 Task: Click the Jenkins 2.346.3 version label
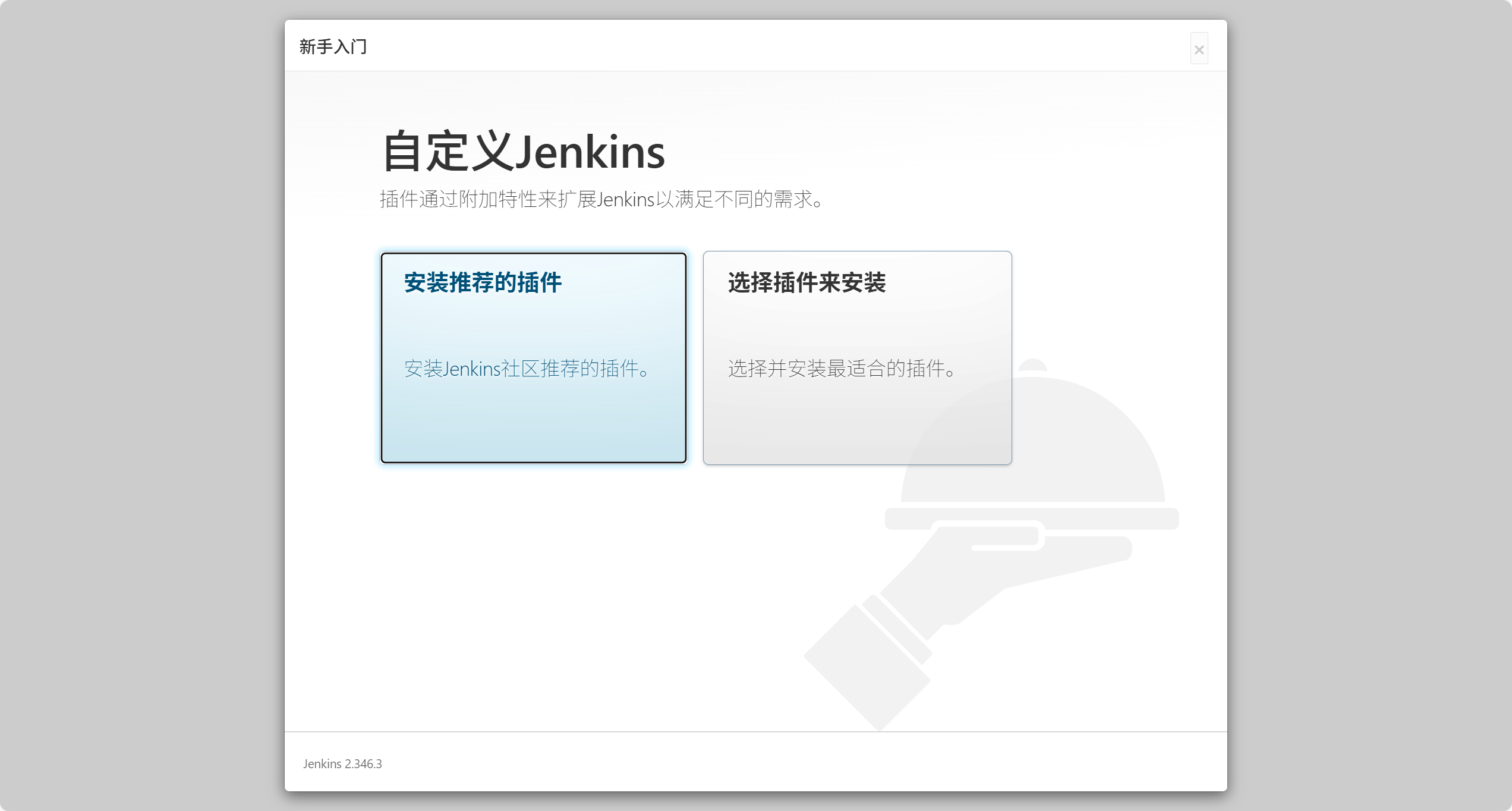[342, 764]
